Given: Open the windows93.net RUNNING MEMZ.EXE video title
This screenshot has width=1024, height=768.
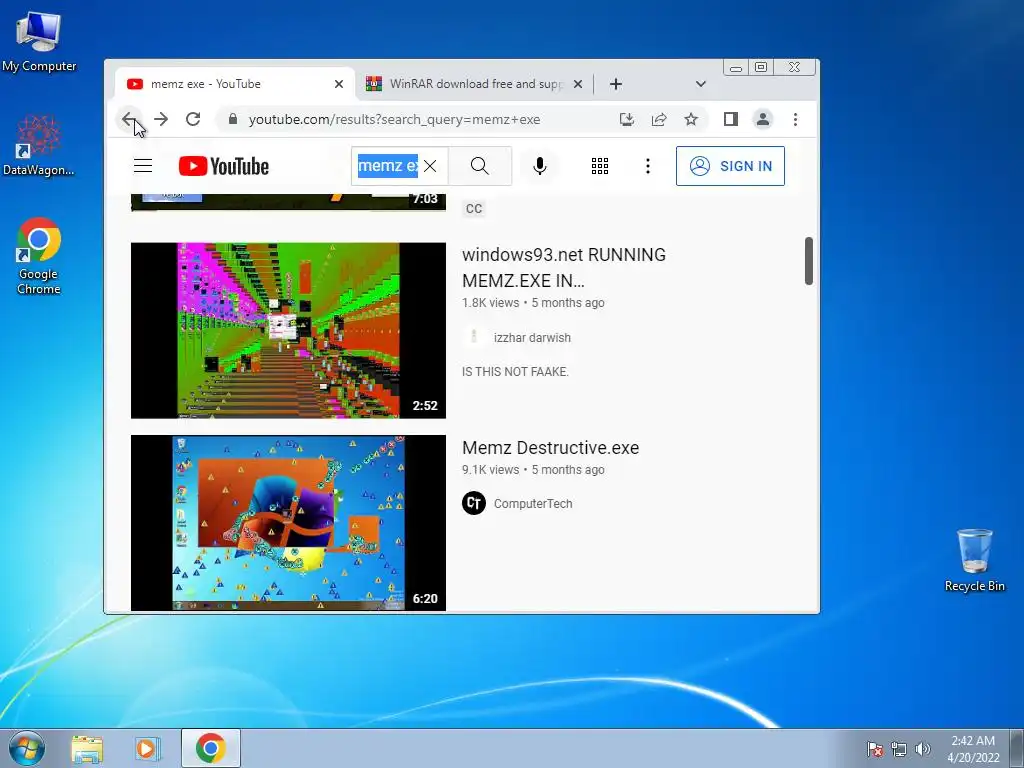Looking at the screenshot, I should 564,268.
